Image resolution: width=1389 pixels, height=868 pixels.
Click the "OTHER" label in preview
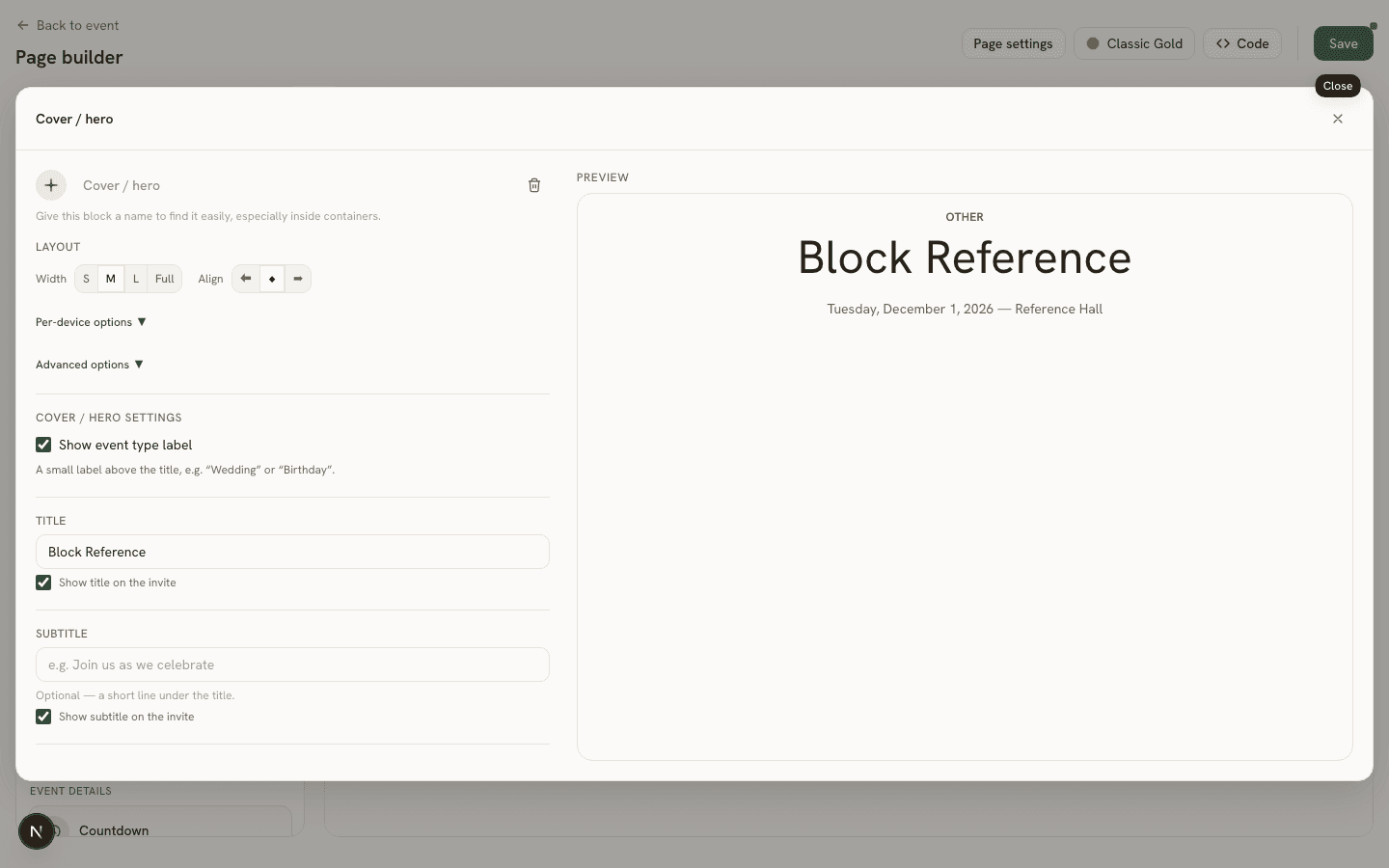coord(965,217)
